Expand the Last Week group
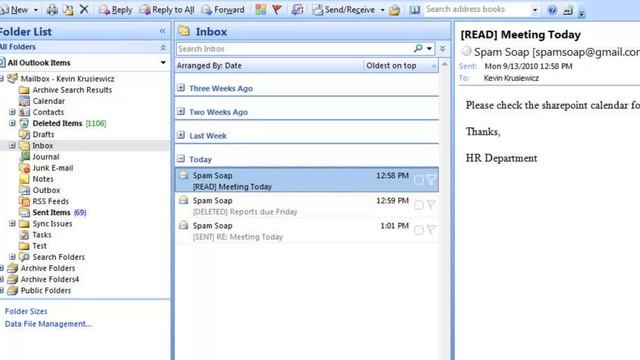This screenshot has width=640, height=360. click(x=181, y=135)
